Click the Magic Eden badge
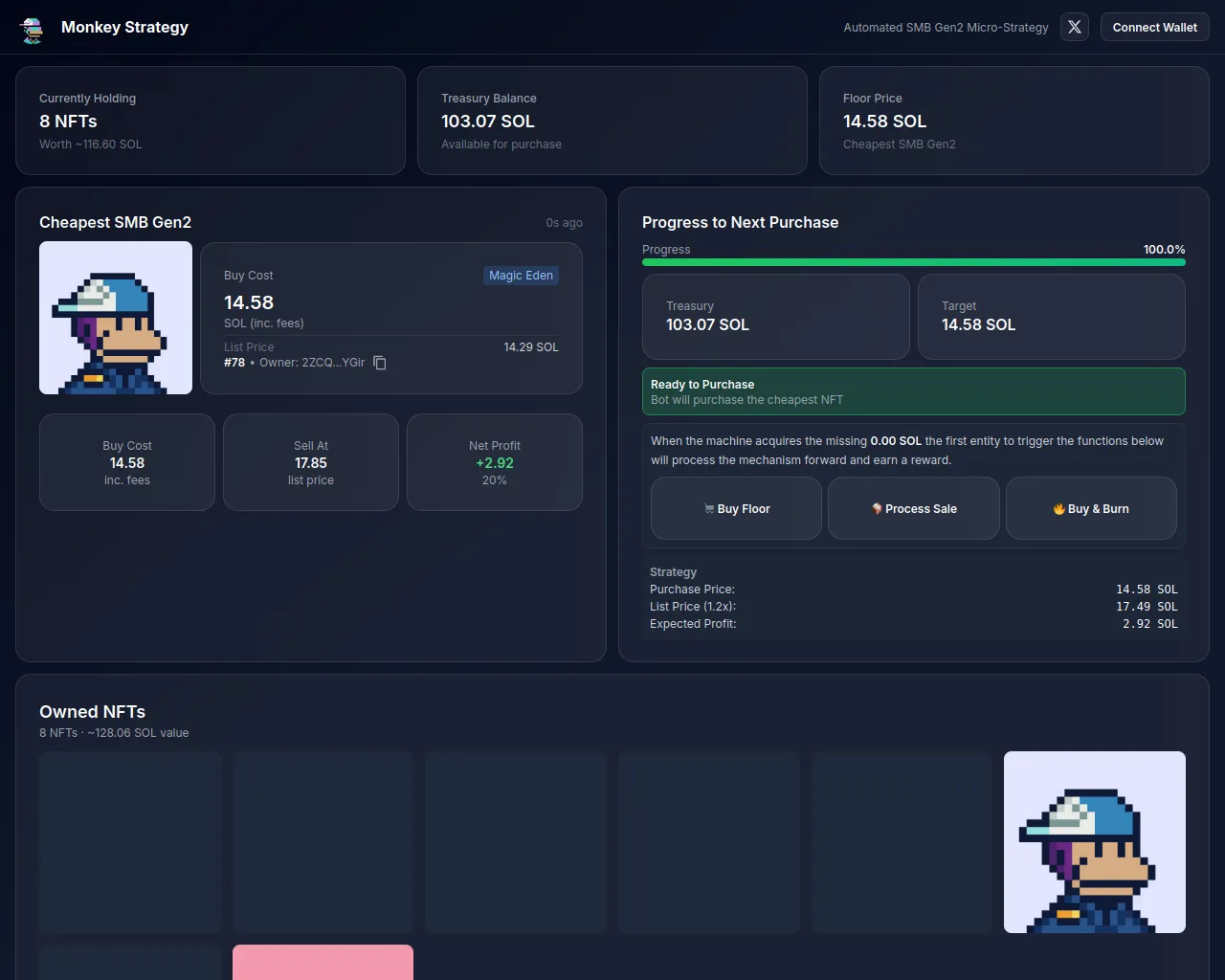This screenshot has width=1225, height=980. [521, 276]
